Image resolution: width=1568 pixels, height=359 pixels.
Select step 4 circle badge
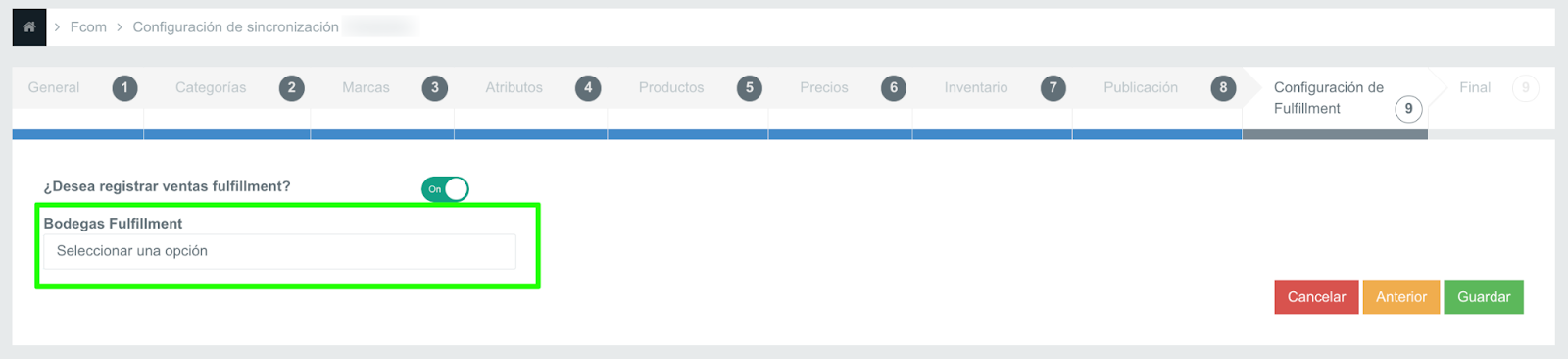point(588,88)
